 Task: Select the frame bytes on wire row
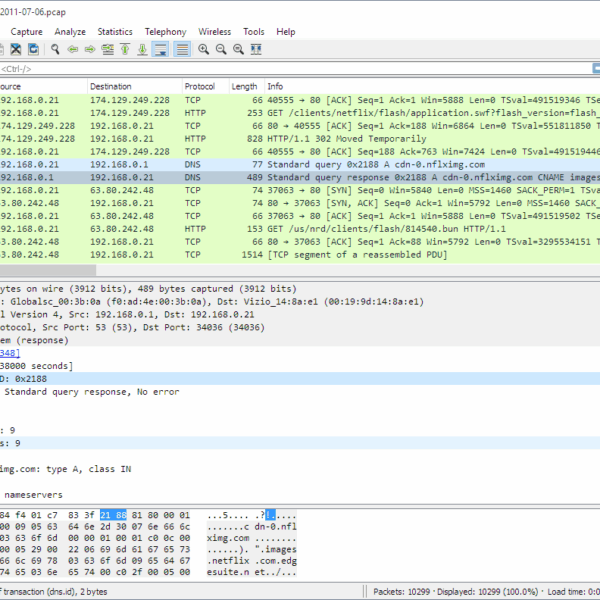(x=300, y=289)
